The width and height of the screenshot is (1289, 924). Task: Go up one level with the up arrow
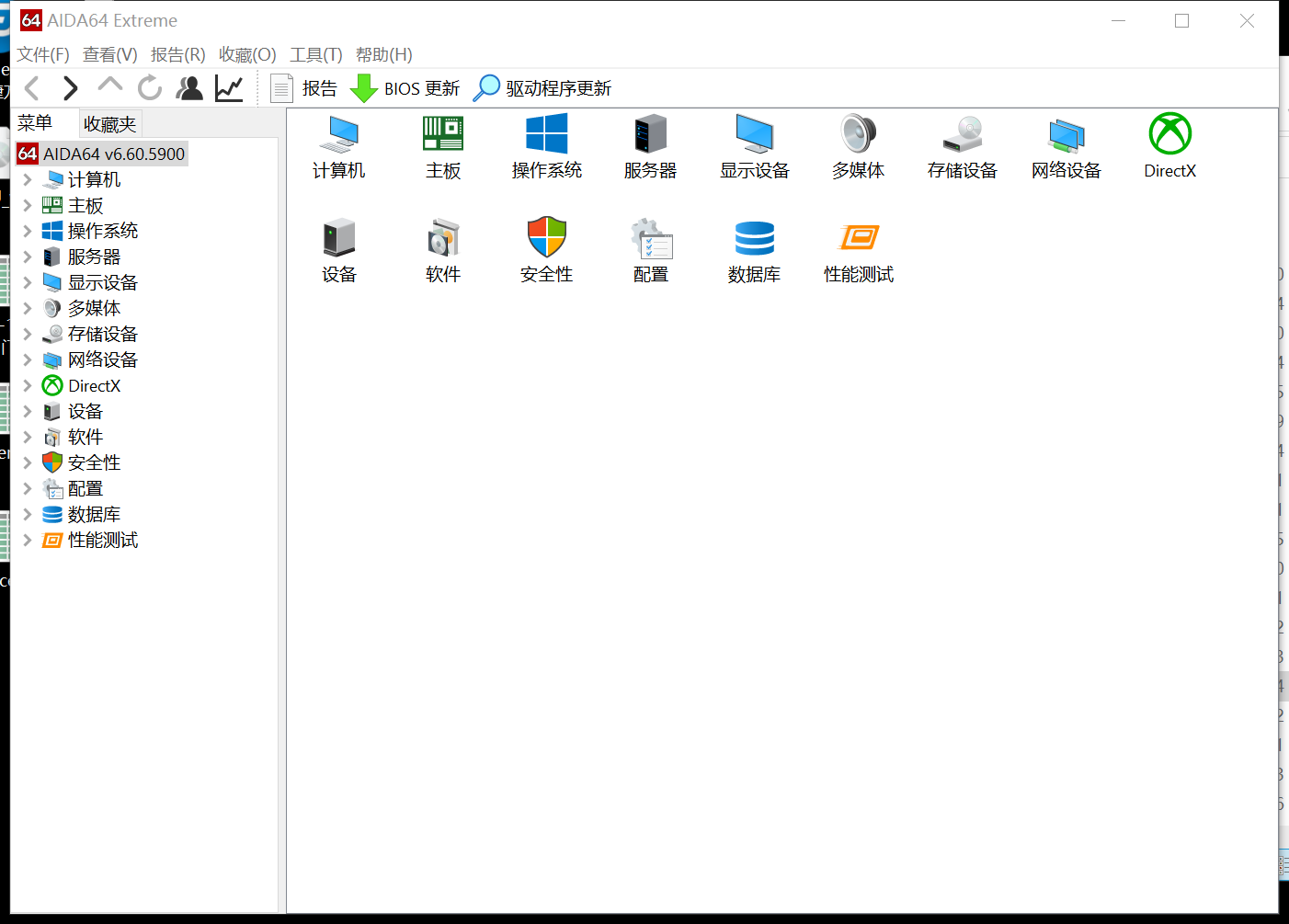pos(110,86)
